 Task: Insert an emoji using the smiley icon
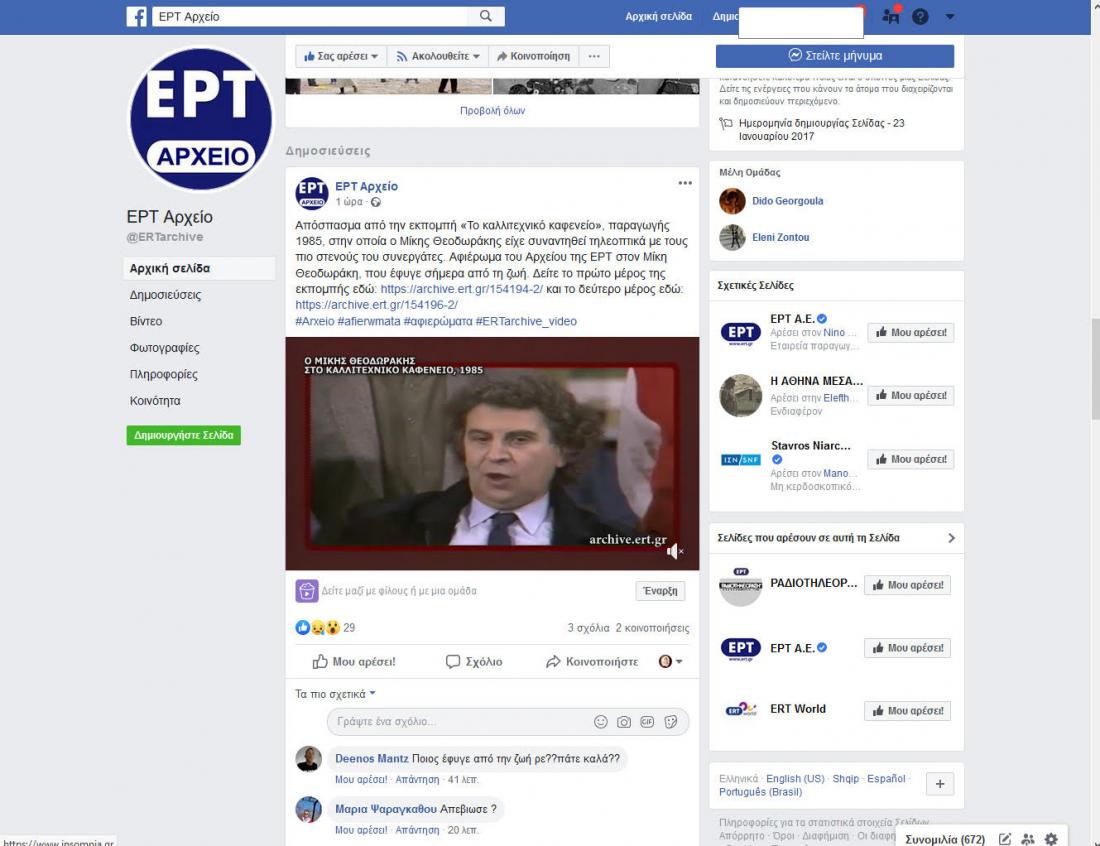[601, 722]
